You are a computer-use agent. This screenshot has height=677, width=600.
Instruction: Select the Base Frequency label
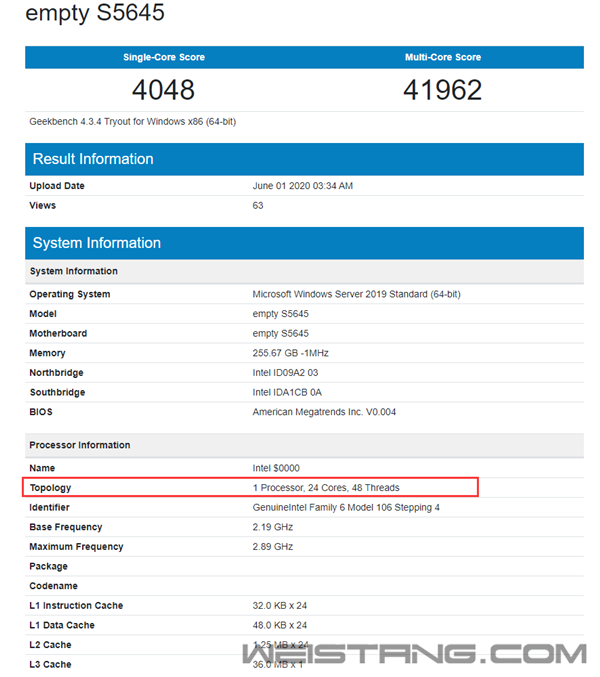[66, 527]
